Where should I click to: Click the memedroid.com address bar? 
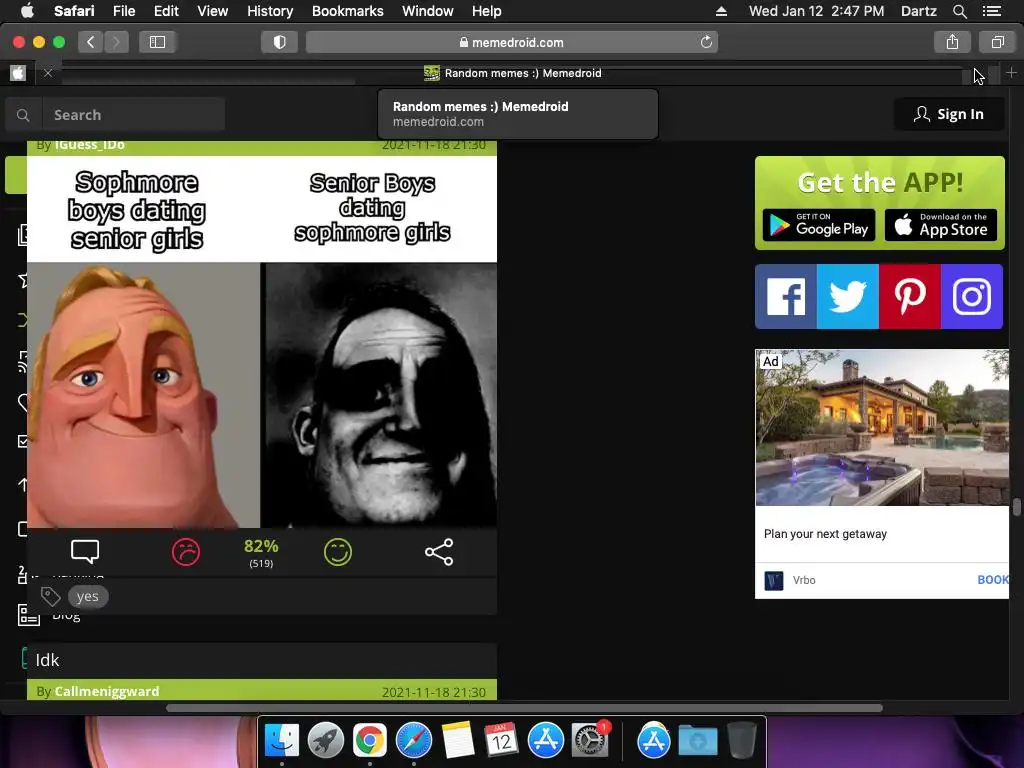[x=512, y=42]
